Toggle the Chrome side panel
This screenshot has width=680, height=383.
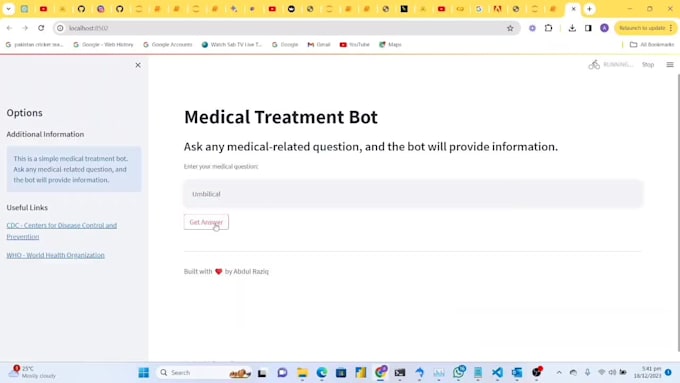588,28
